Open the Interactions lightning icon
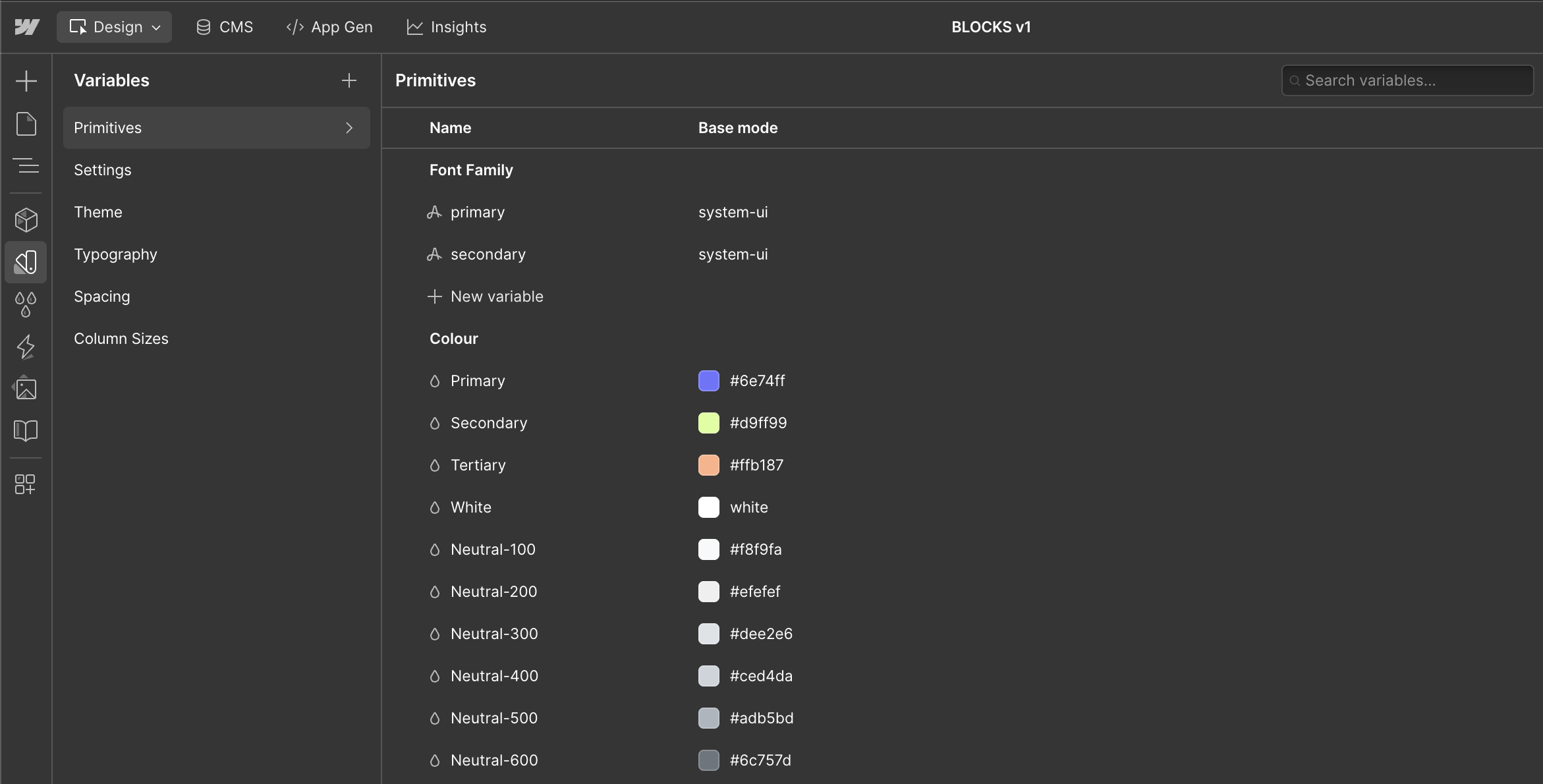The image size is (1543, 784). click(26, 347)
